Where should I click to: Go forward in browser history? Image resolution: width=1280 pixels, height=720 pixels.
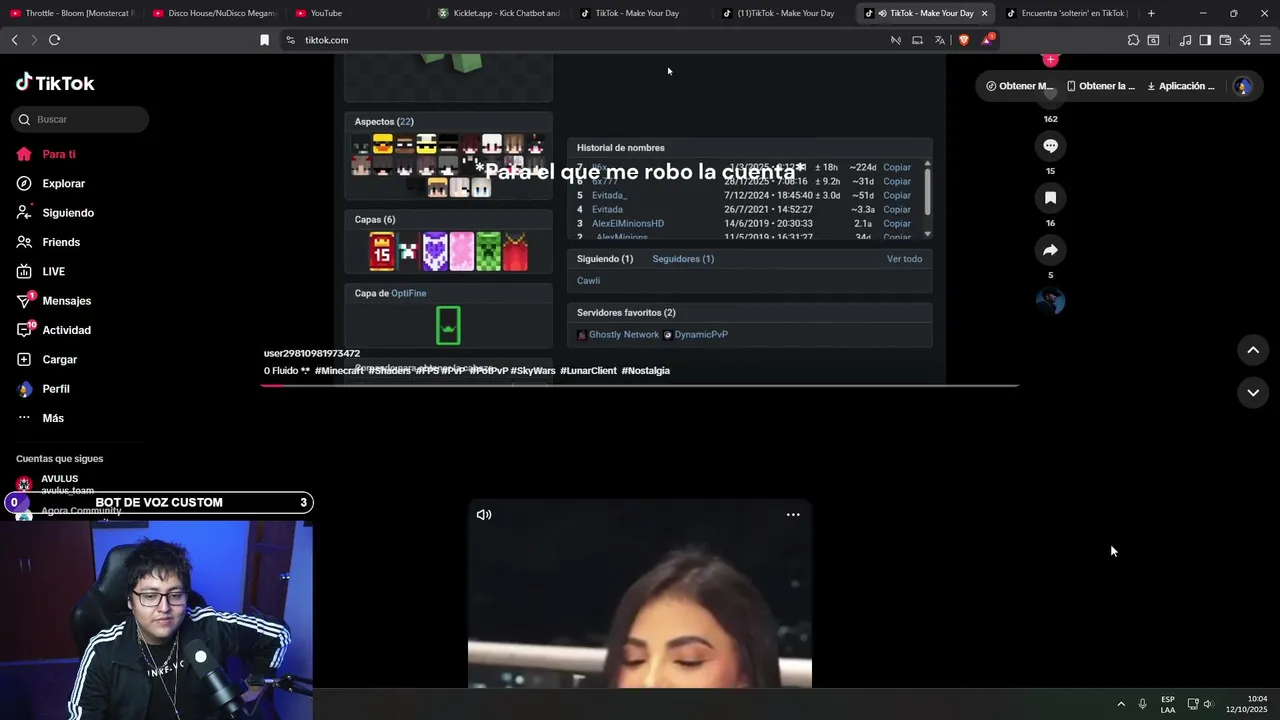pos(34,40)
